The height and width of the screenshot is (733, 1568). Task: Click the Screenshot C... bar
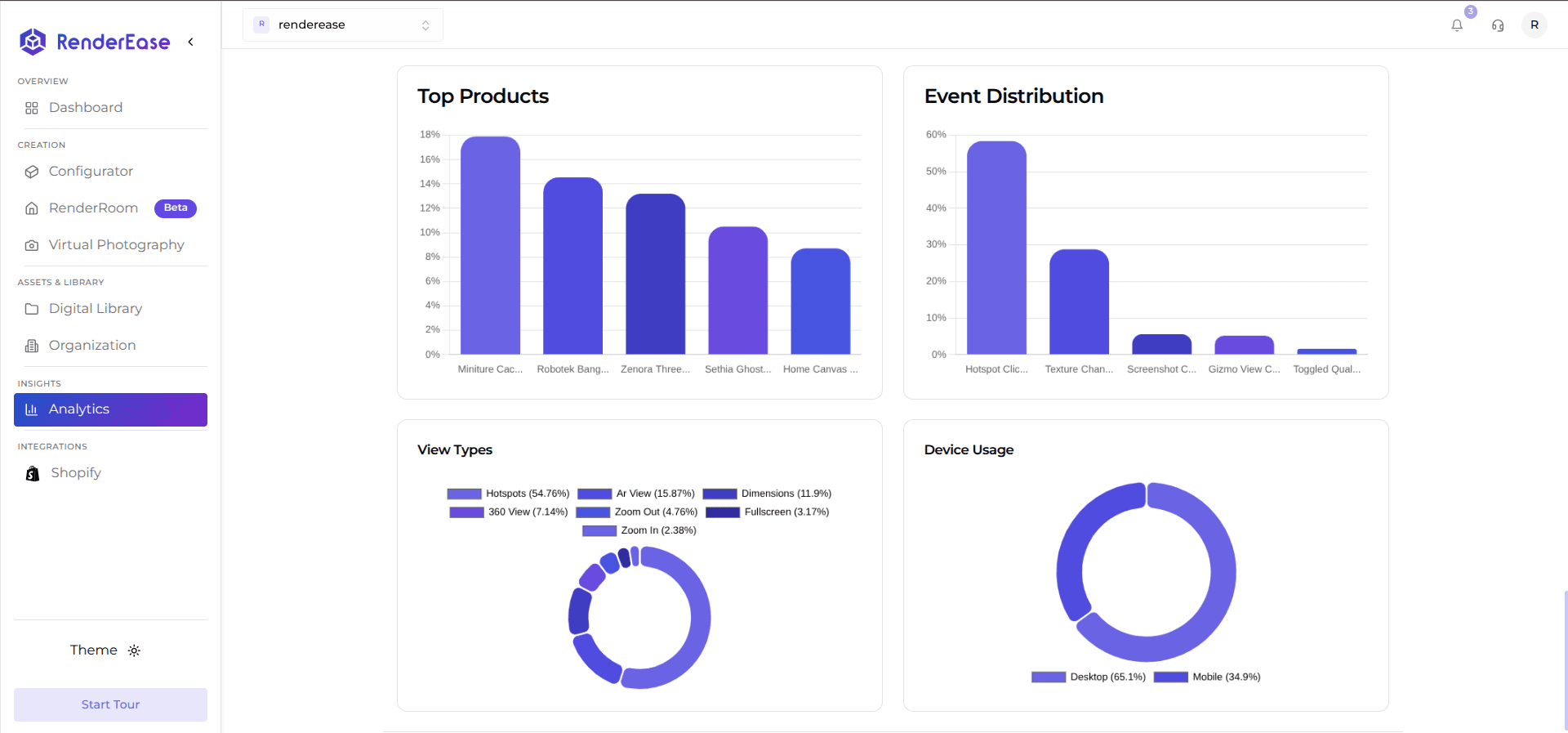[x=1161, y=344]
